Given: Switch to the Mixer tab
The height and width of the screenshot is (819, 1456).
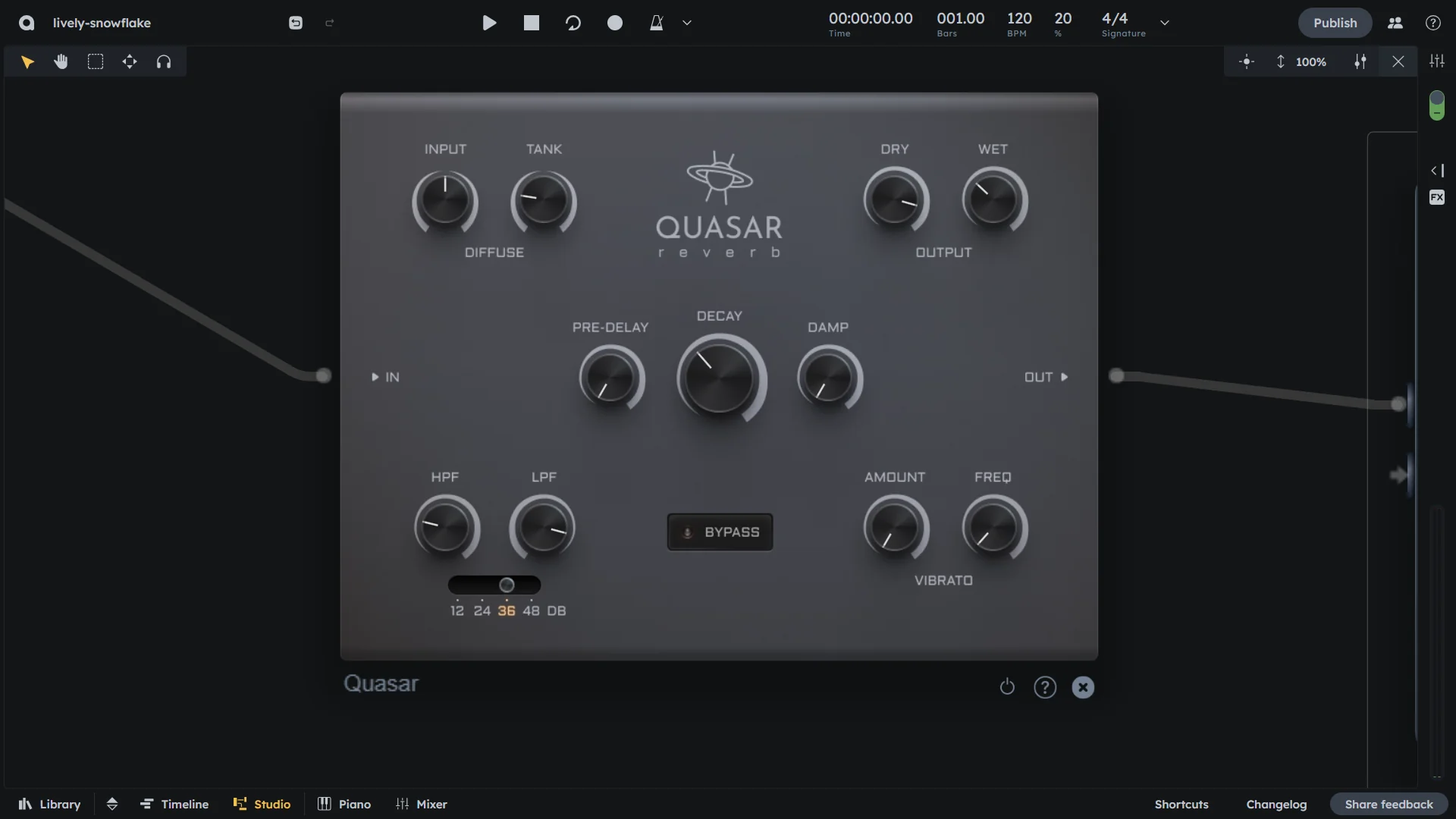Looking at the screenshot, I should 422,804.
